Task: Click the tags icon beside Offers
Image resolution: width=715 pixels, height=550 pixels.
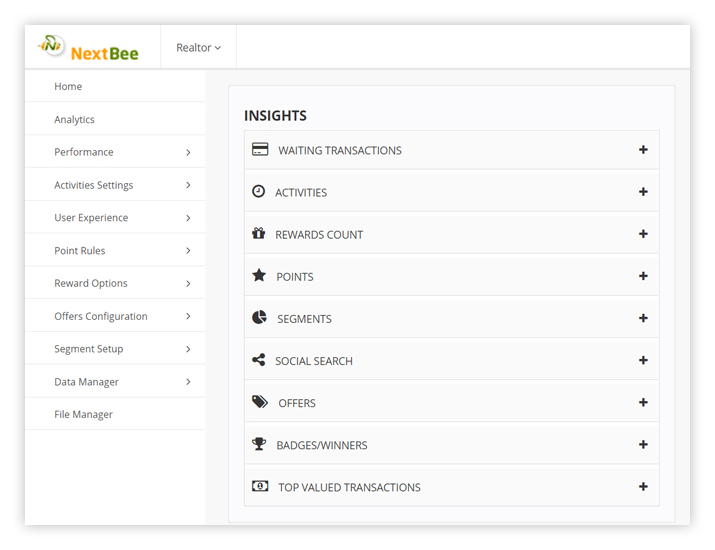Action: [260, 402]
